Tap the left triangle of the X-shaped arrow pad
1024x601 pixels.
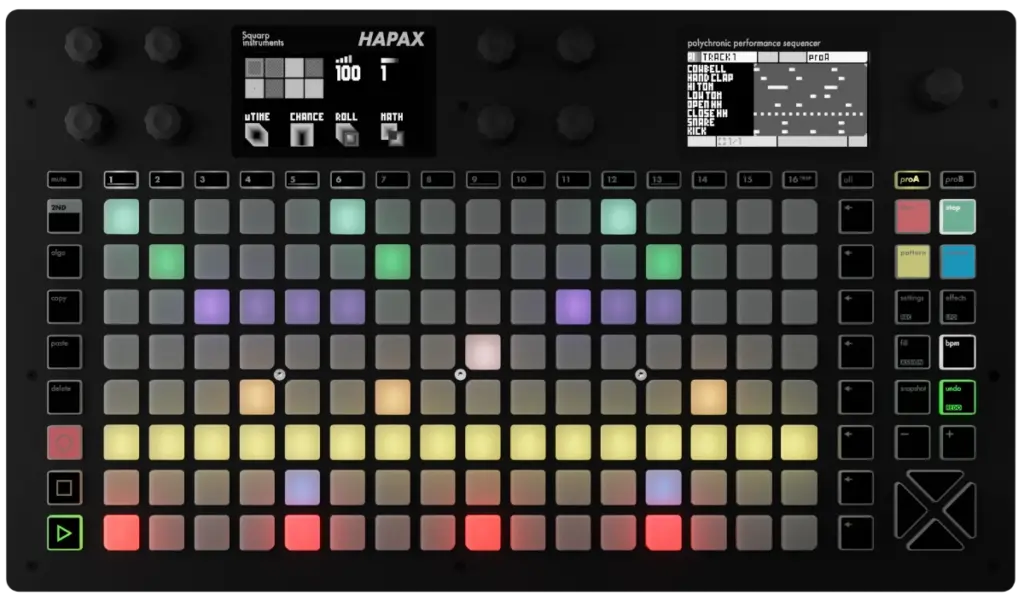pyautogui.click(x=906, y=510)
